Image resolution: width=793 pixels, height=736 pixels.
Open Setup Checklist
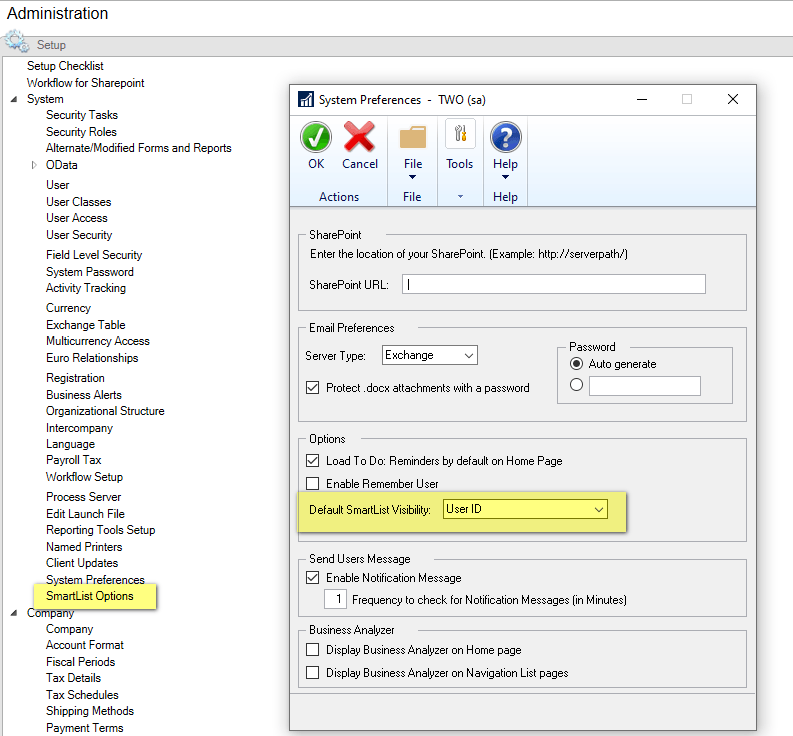click(65, 66)
